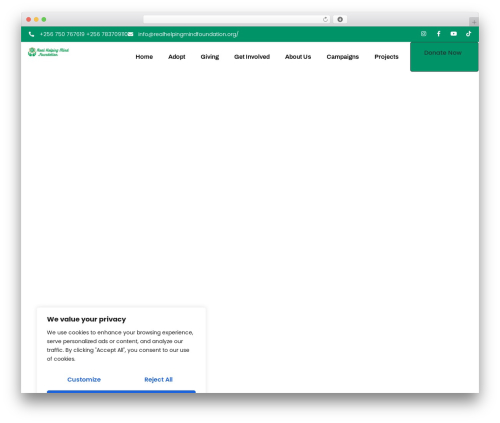Open the Adopt menu item
500x423 pixels.
[x=177, y=57]
